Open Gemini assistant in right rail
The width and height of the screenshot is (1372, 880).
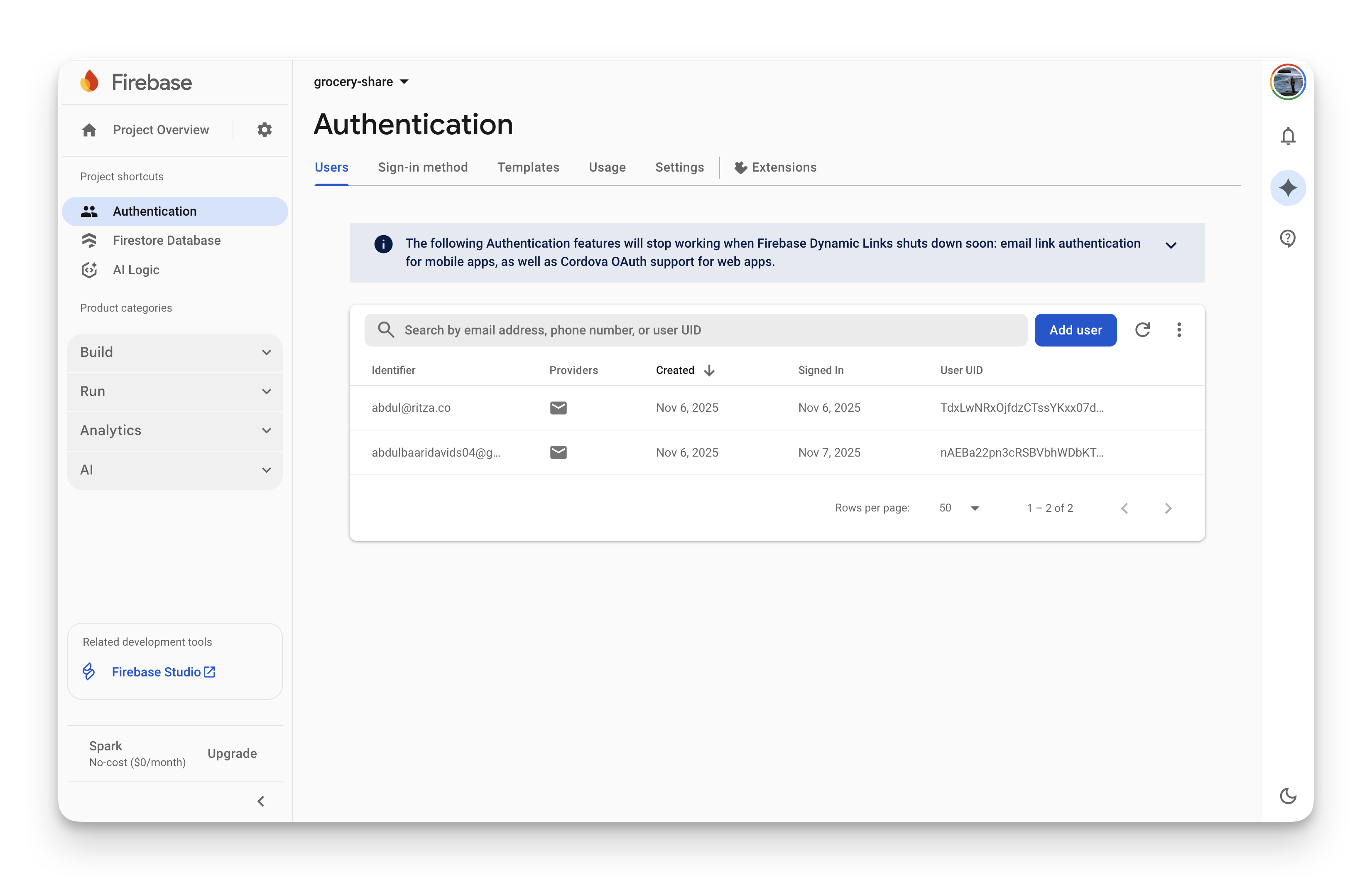coord(1288,187)
